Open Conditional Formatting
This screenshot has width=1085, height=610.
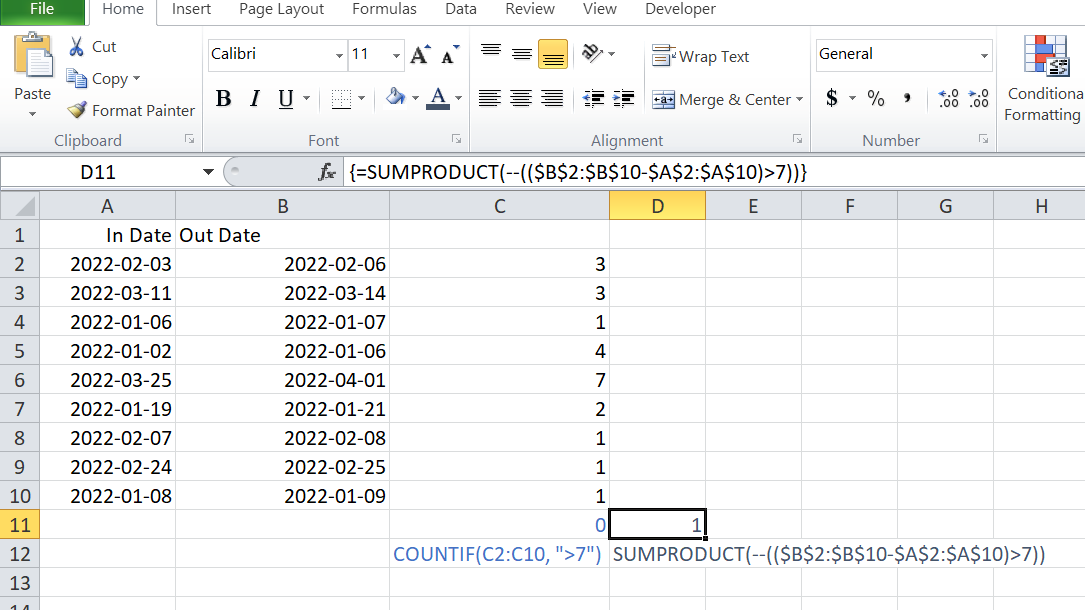[x=1044, y=79]
